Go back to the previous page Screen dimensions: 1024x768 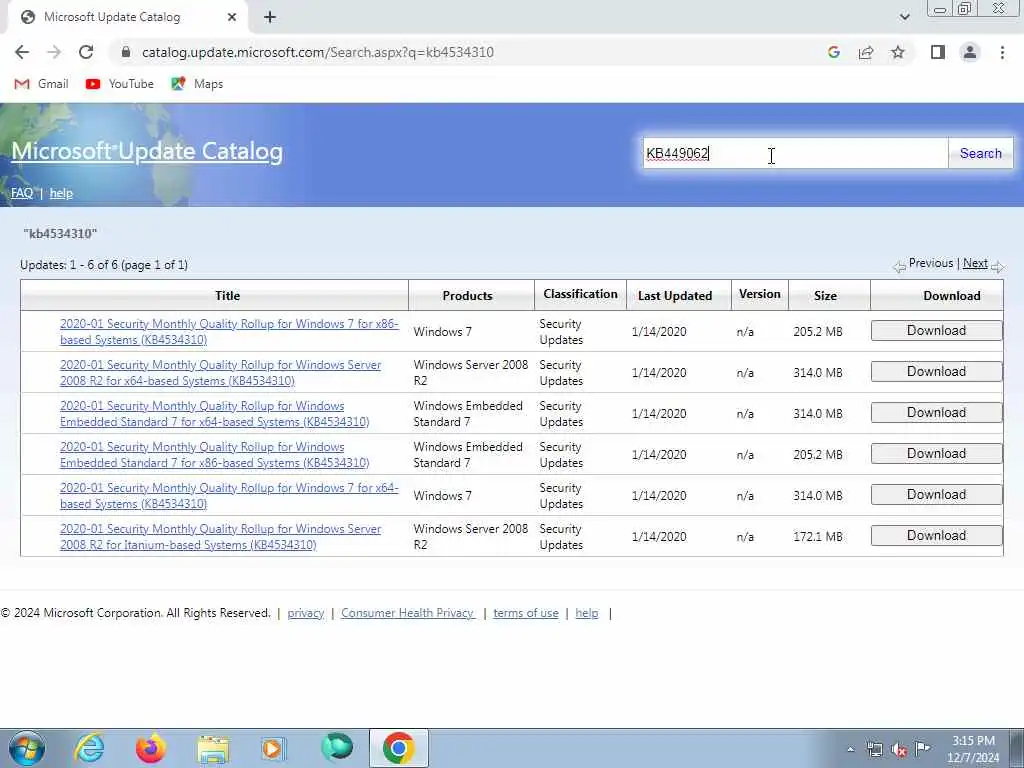pyautogui.click(x=22, y=52)
